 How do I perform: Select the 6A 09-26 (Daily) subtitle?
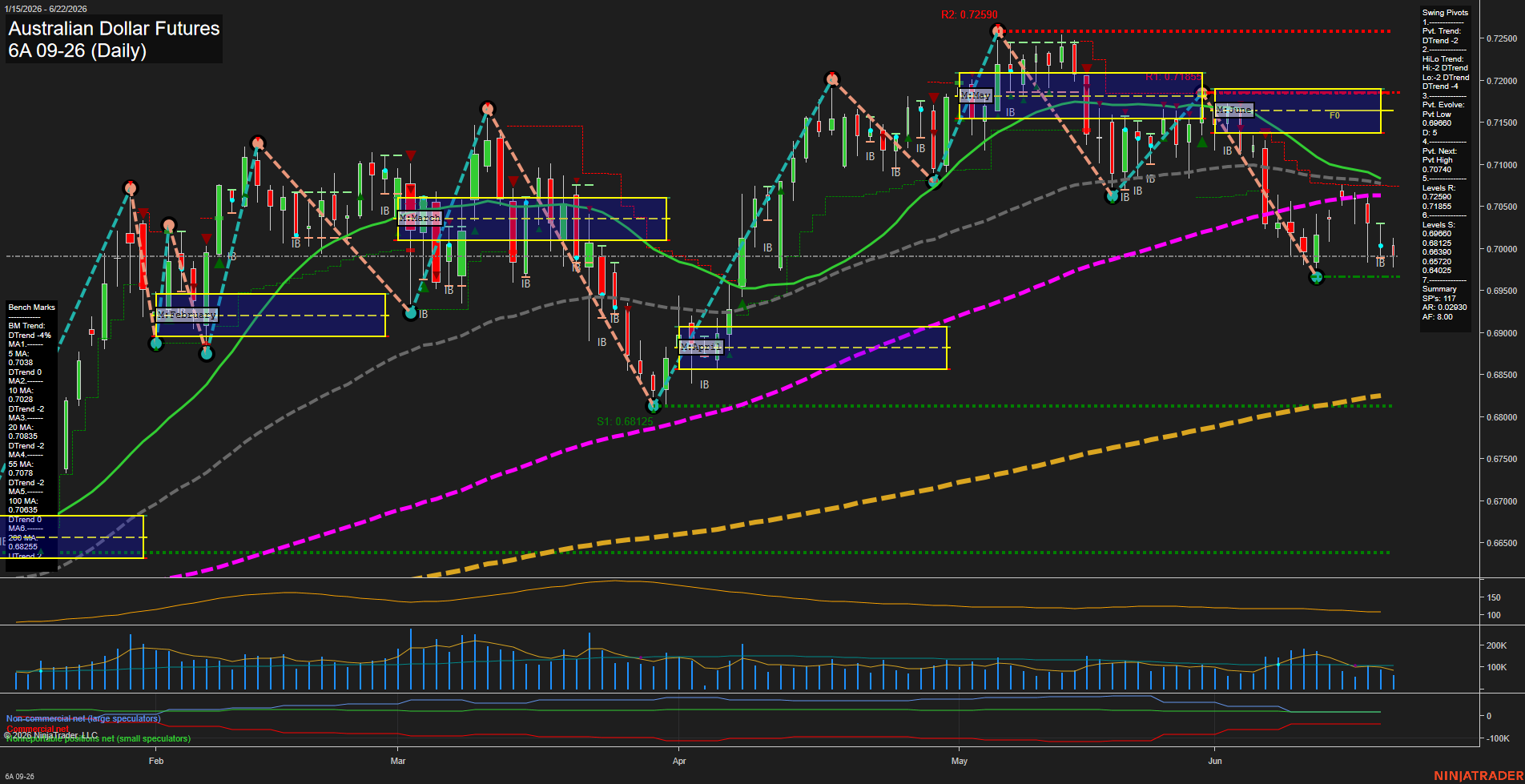coord(78,51)
